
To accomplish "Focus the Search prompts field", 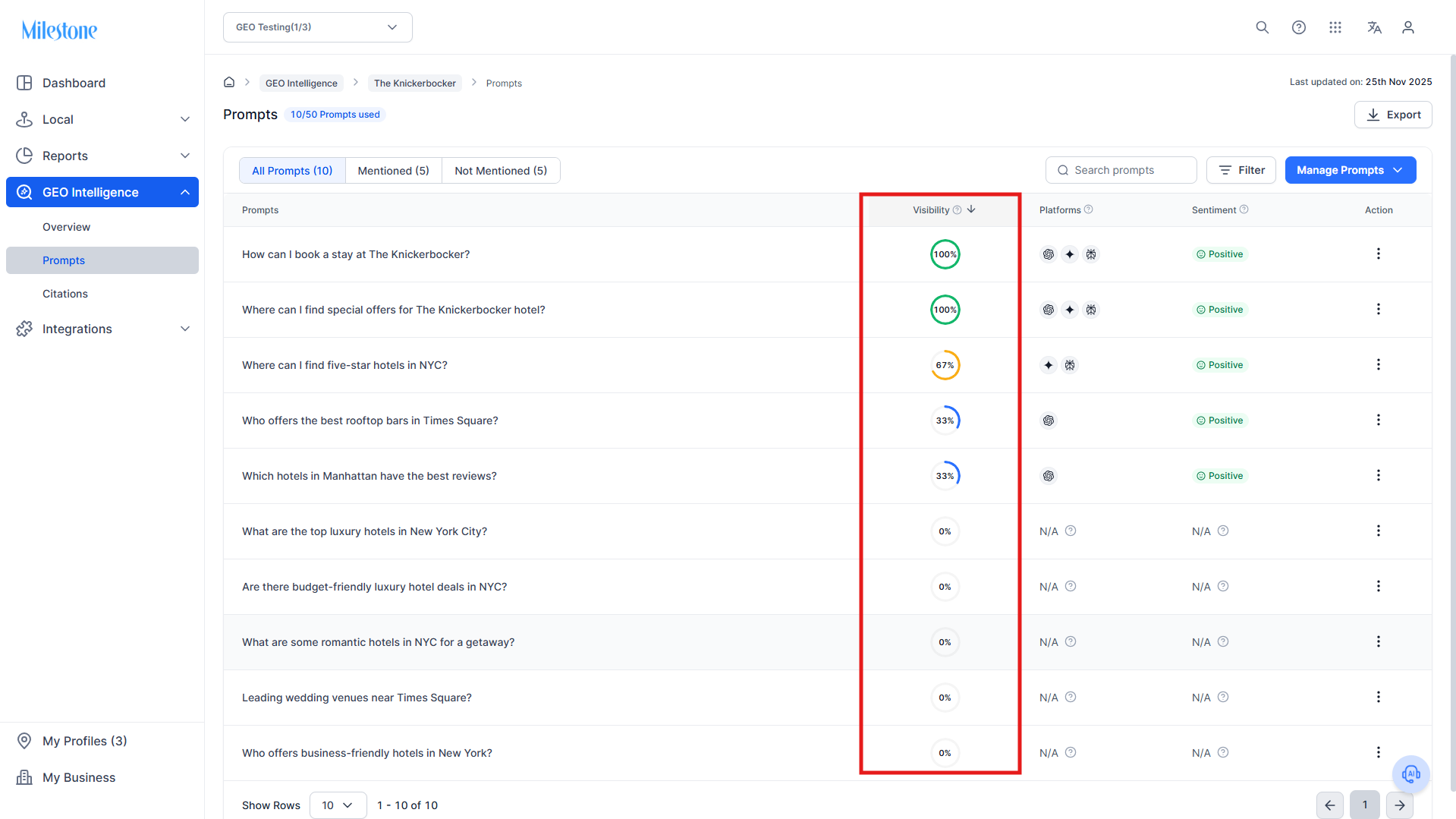I will pos(1121,170).
